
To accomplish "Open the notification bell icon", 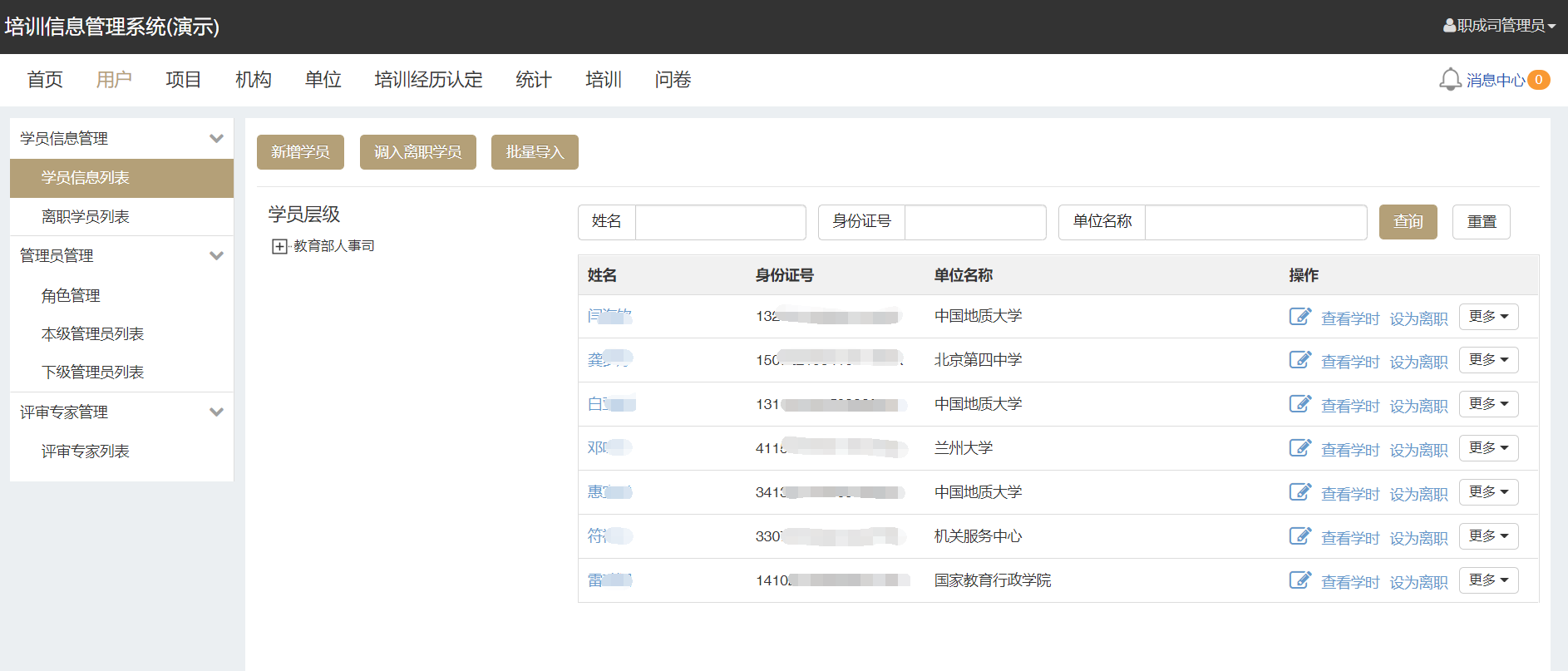I will (1450, 80).
